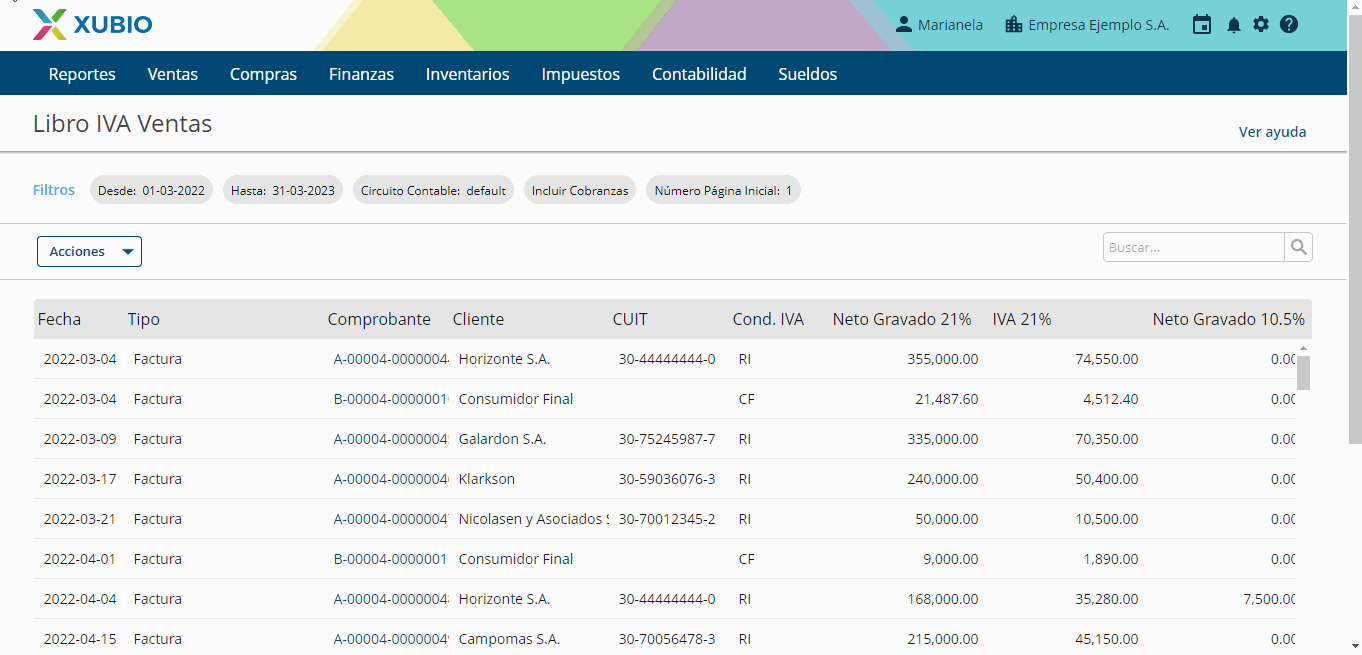This screenshot has width=1362, height=655.
Task: Open the Ventas menu
Action: [x=173, y=74]
